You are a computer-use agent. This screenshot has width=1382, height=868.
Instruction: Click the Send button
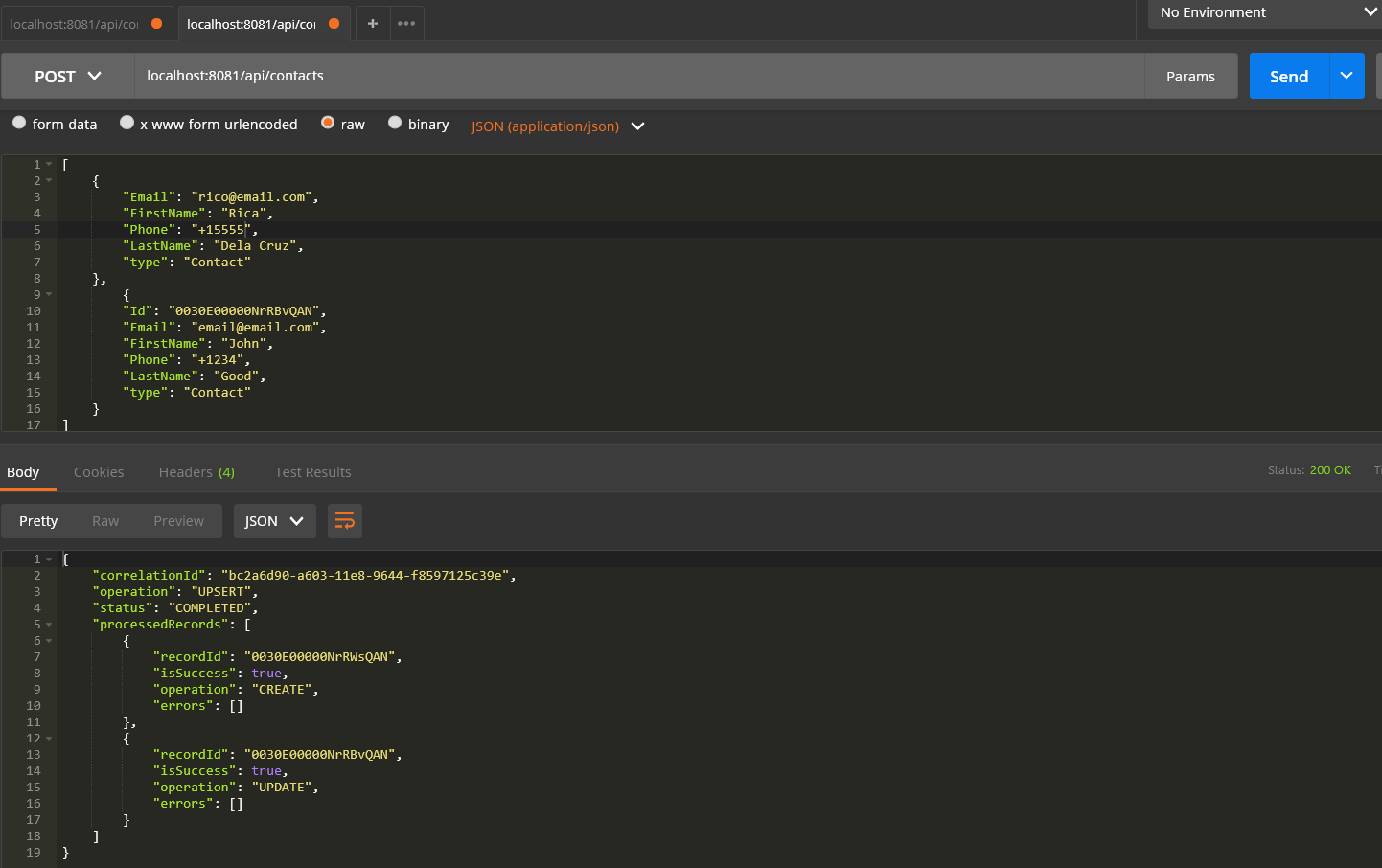1288,76
